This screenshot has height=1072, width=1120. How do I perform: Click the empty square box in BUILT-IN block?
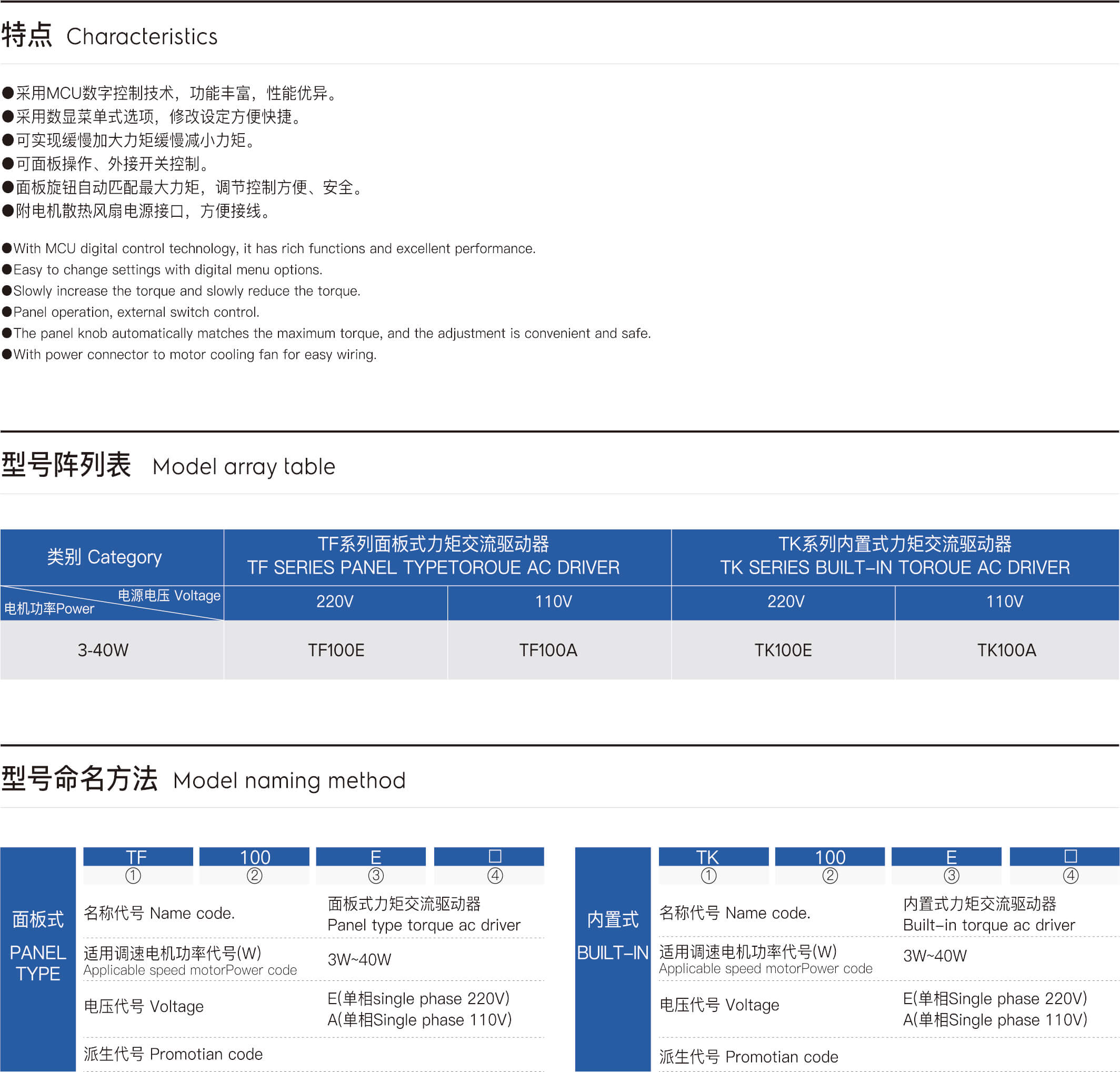1065,857
